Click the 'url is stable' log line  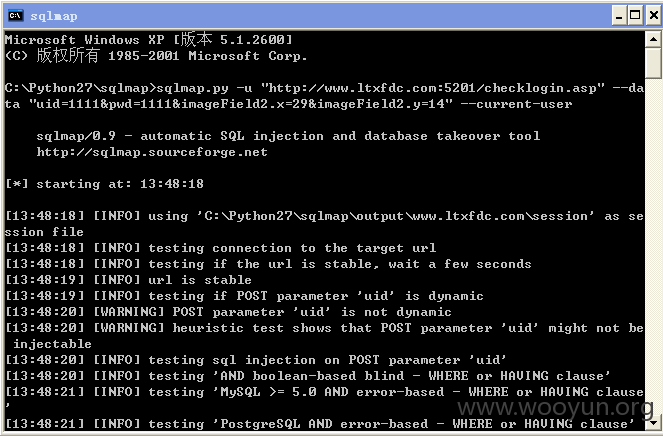[129, 280]
